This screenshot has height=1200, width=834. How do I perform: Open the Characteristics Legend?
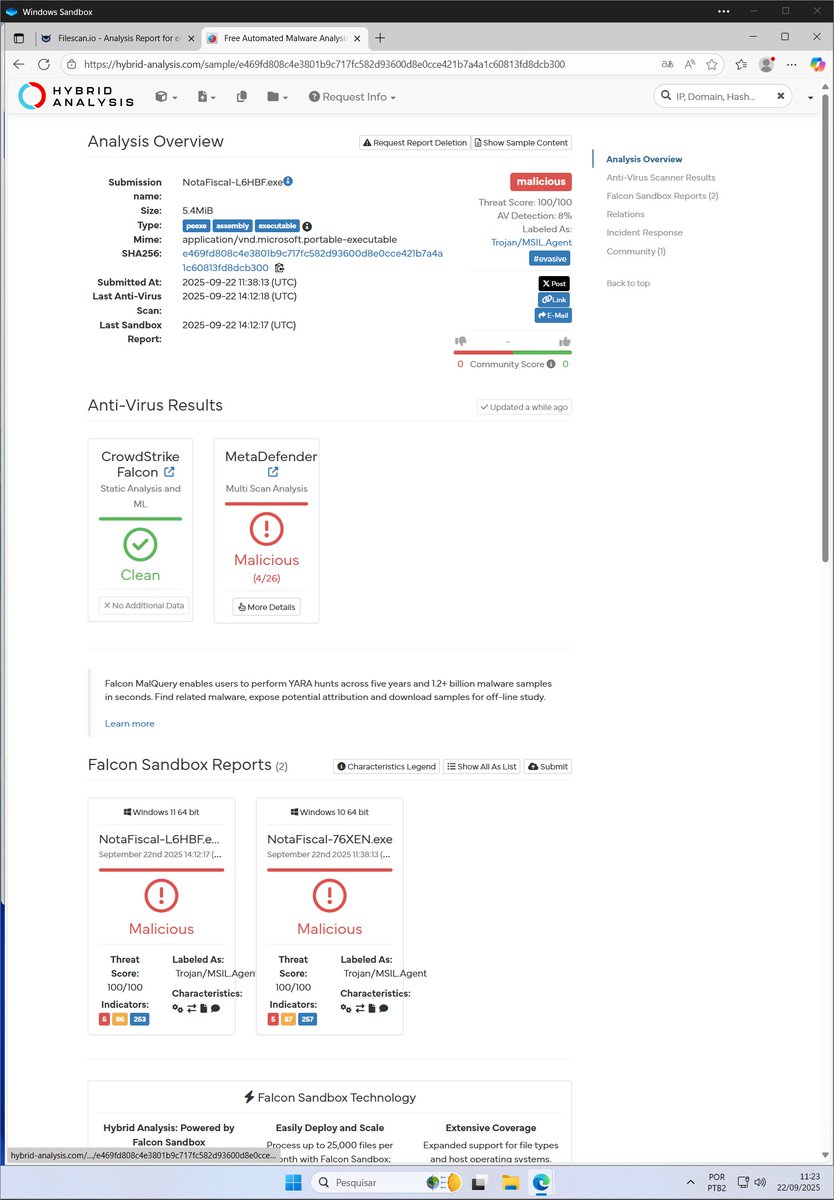(x=387, y=766)
